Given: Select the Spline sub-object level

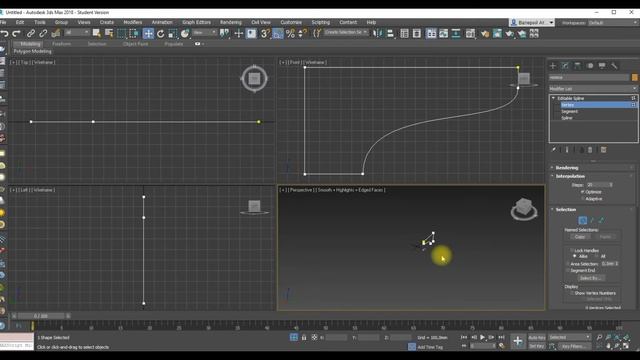Looking at the screenshot, I should click(x=567, y=118).
